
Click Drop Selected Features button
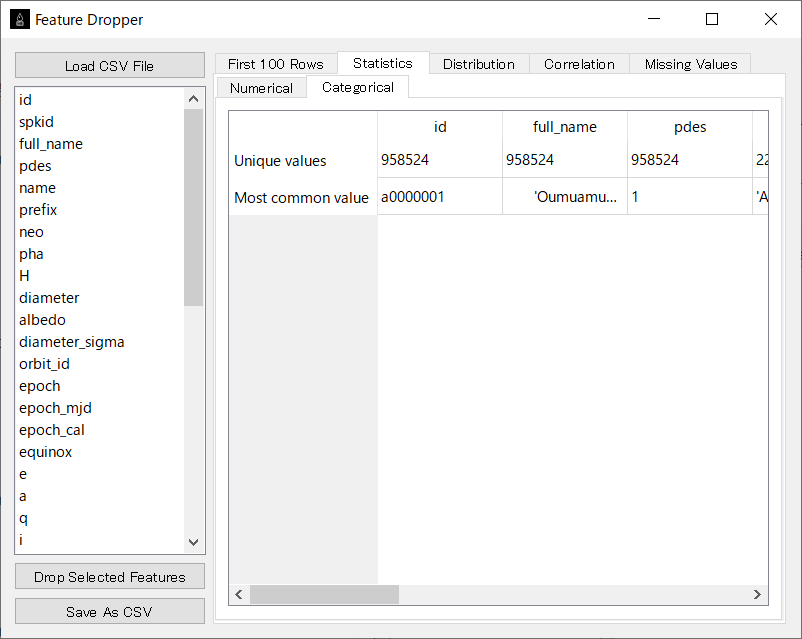[110, 577]
